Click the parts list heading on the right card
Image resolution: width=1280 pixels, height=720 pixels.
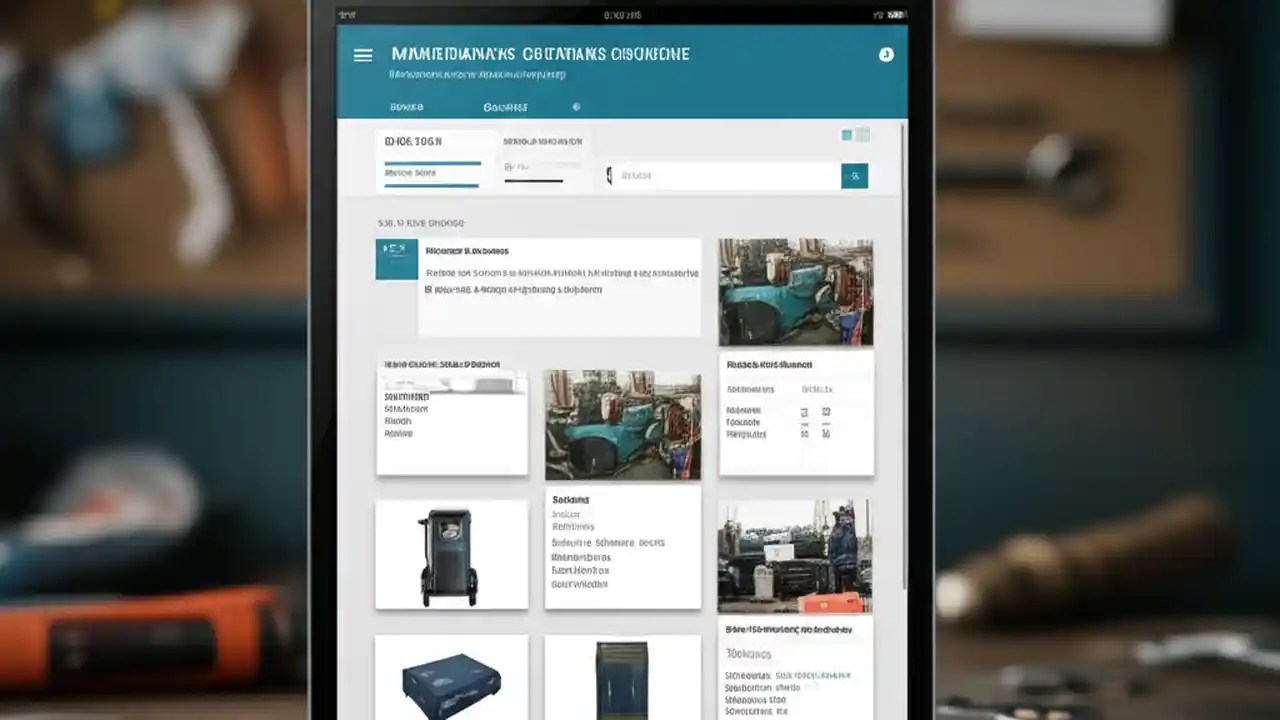769,363
